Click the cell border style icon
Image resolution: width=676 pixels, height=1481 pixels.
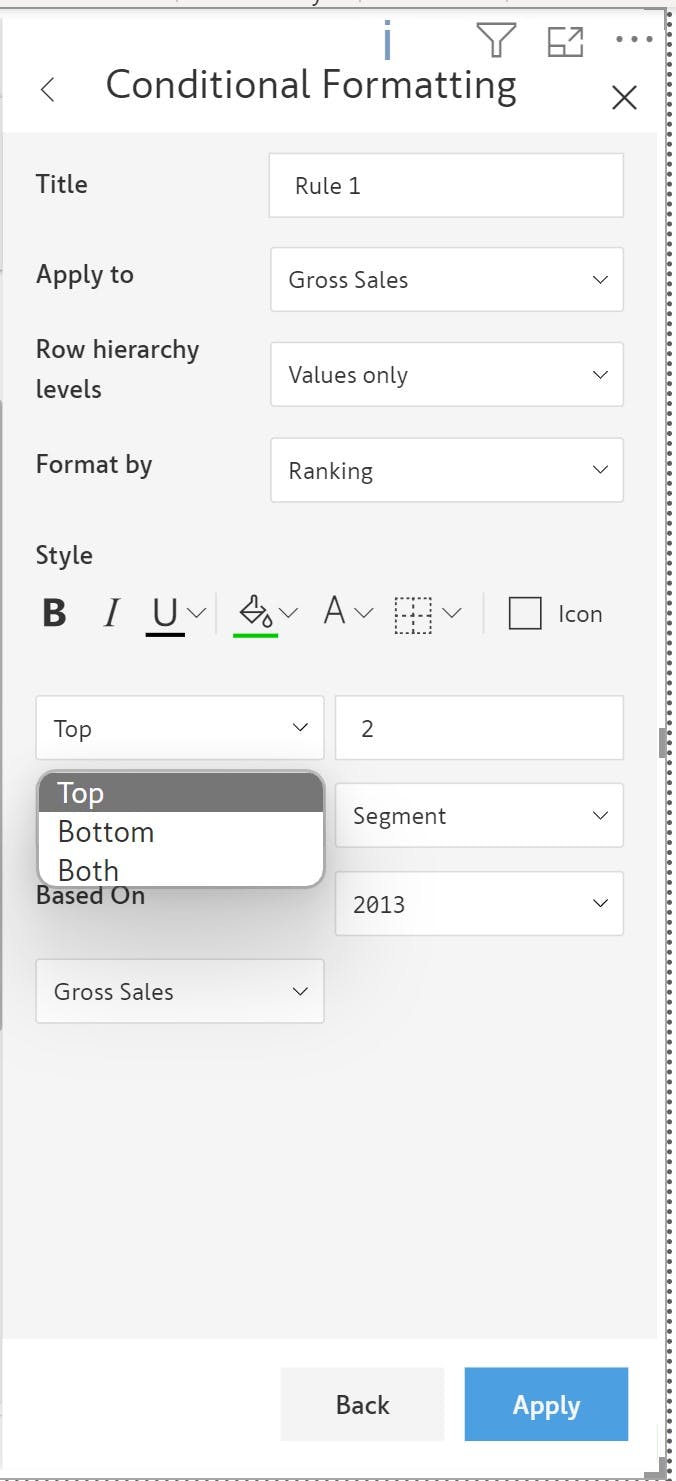pos(413,613)
